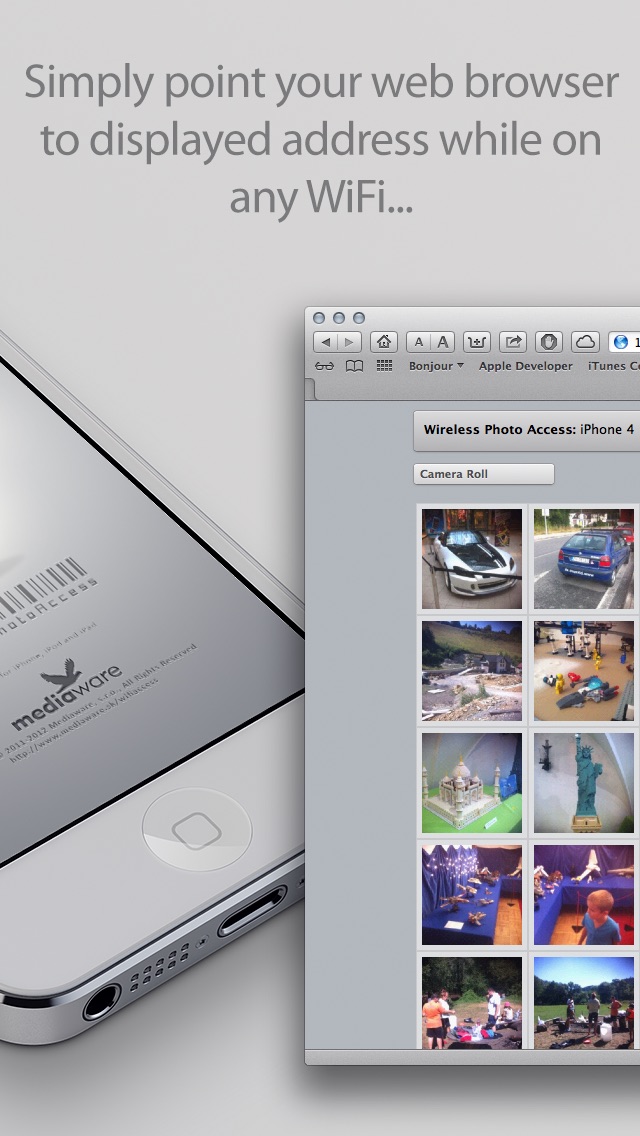Decrease text size with small A
Image resolution: width=640 pixels, height=1136 pixels.
tap(419, 342)
